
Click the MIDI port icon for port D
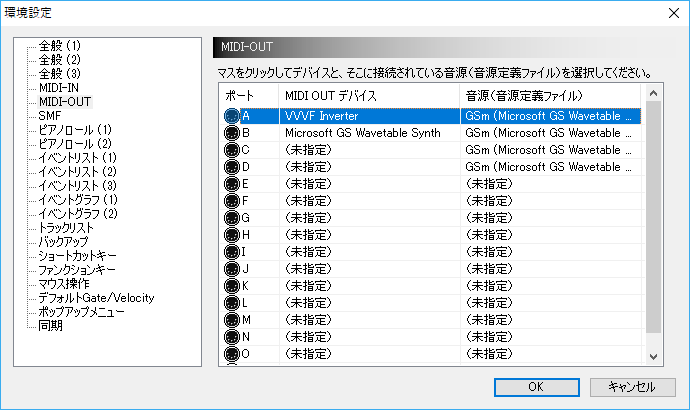click(x=231, y=167)
